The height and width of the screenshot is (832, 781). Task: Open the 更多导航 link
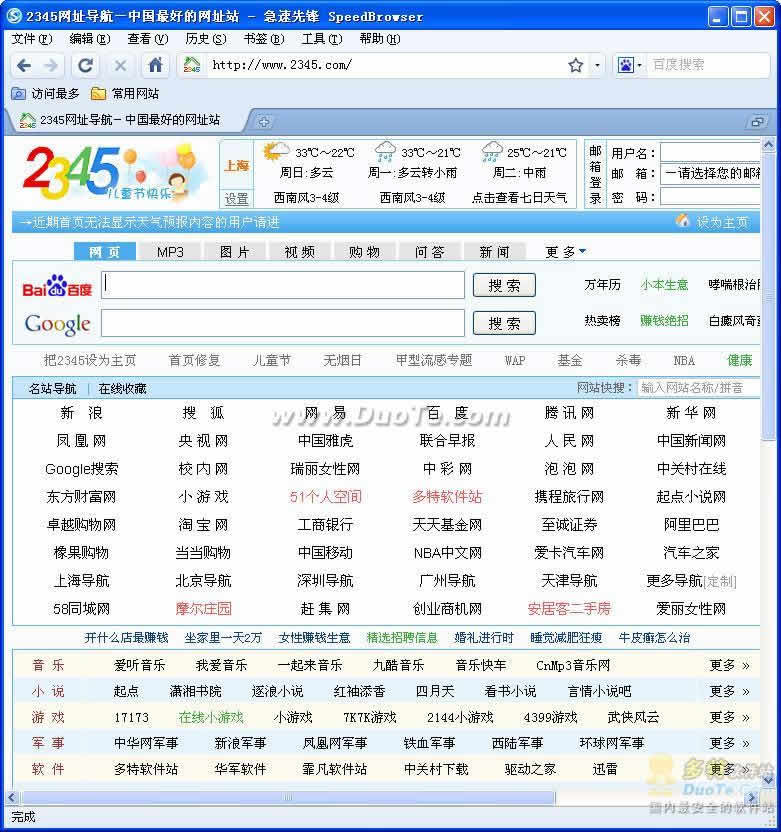point(674,581)
